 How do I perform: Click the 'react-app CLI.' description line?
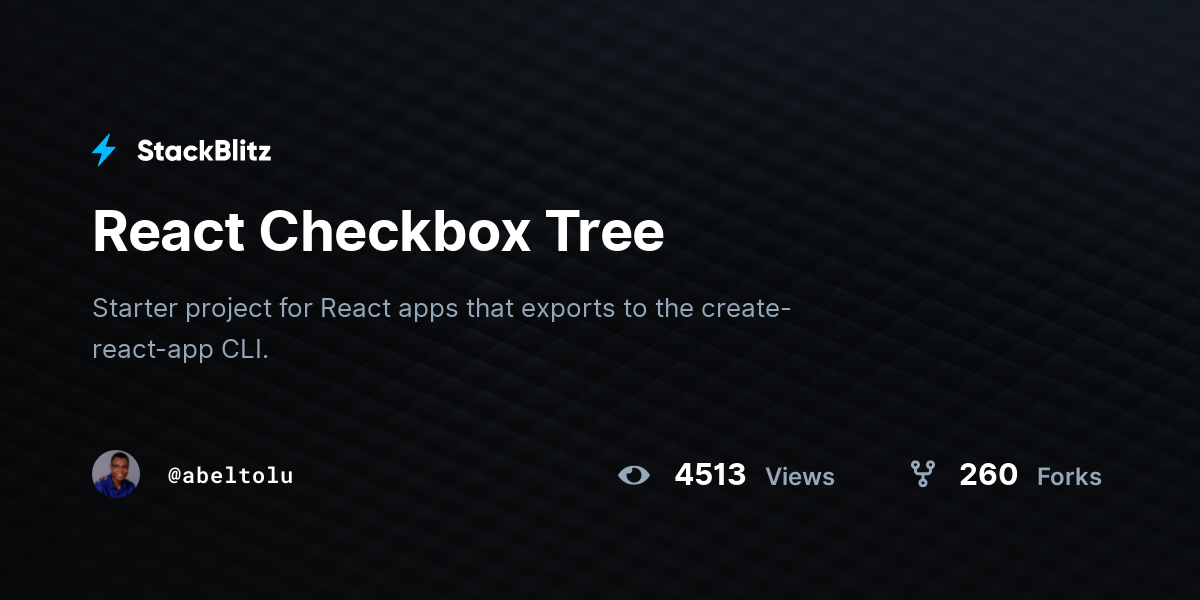pos(181,351)
